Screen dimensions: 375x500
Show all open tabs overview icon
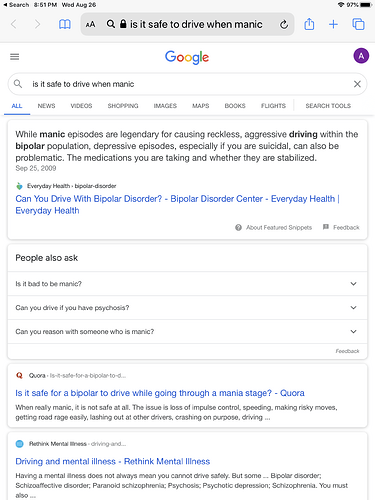(x=358, y=24)
